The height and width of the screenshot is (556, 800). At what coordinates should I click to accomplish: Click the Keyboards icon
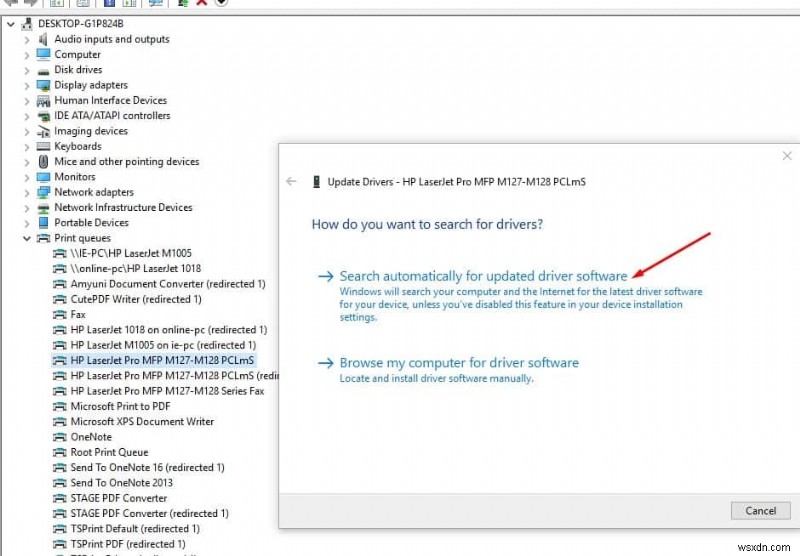(x=43, y=147)
